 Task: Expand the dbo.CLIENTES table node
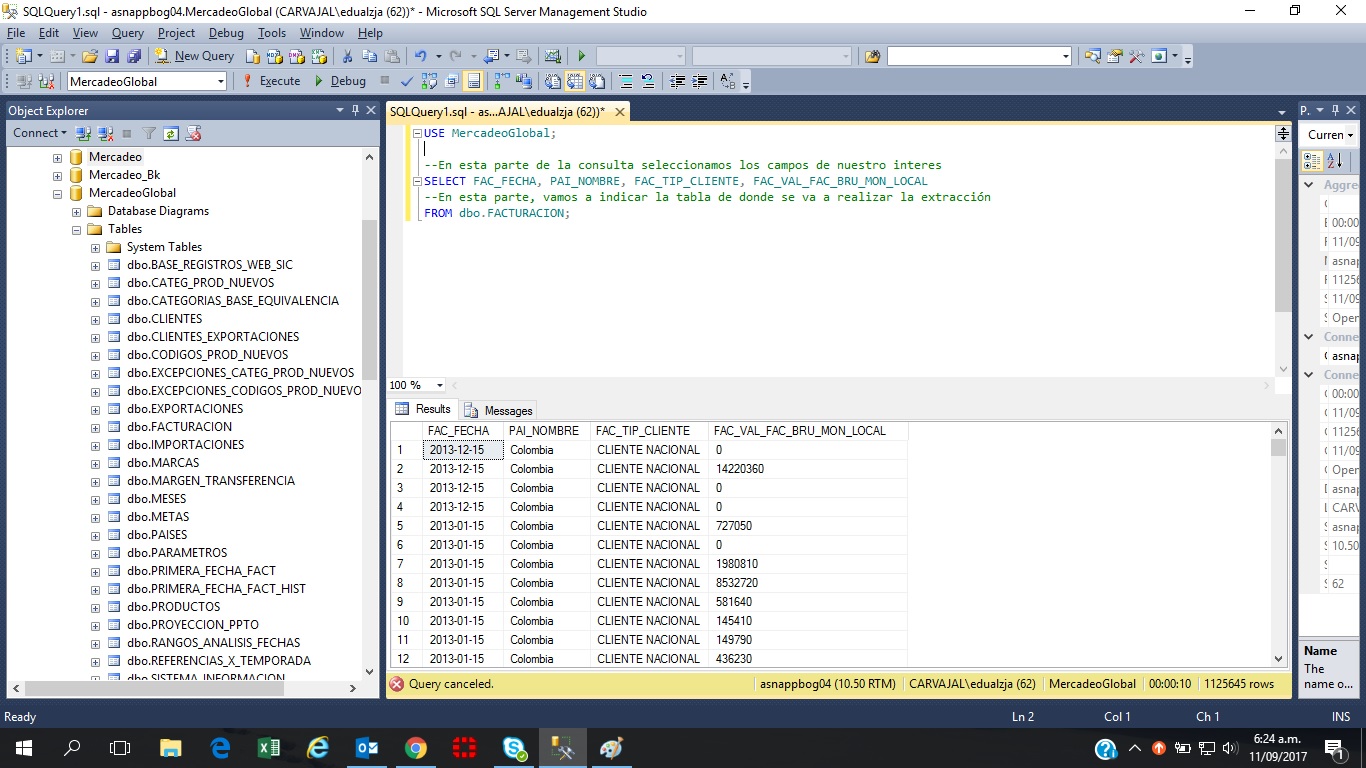(x=95, y=318)
